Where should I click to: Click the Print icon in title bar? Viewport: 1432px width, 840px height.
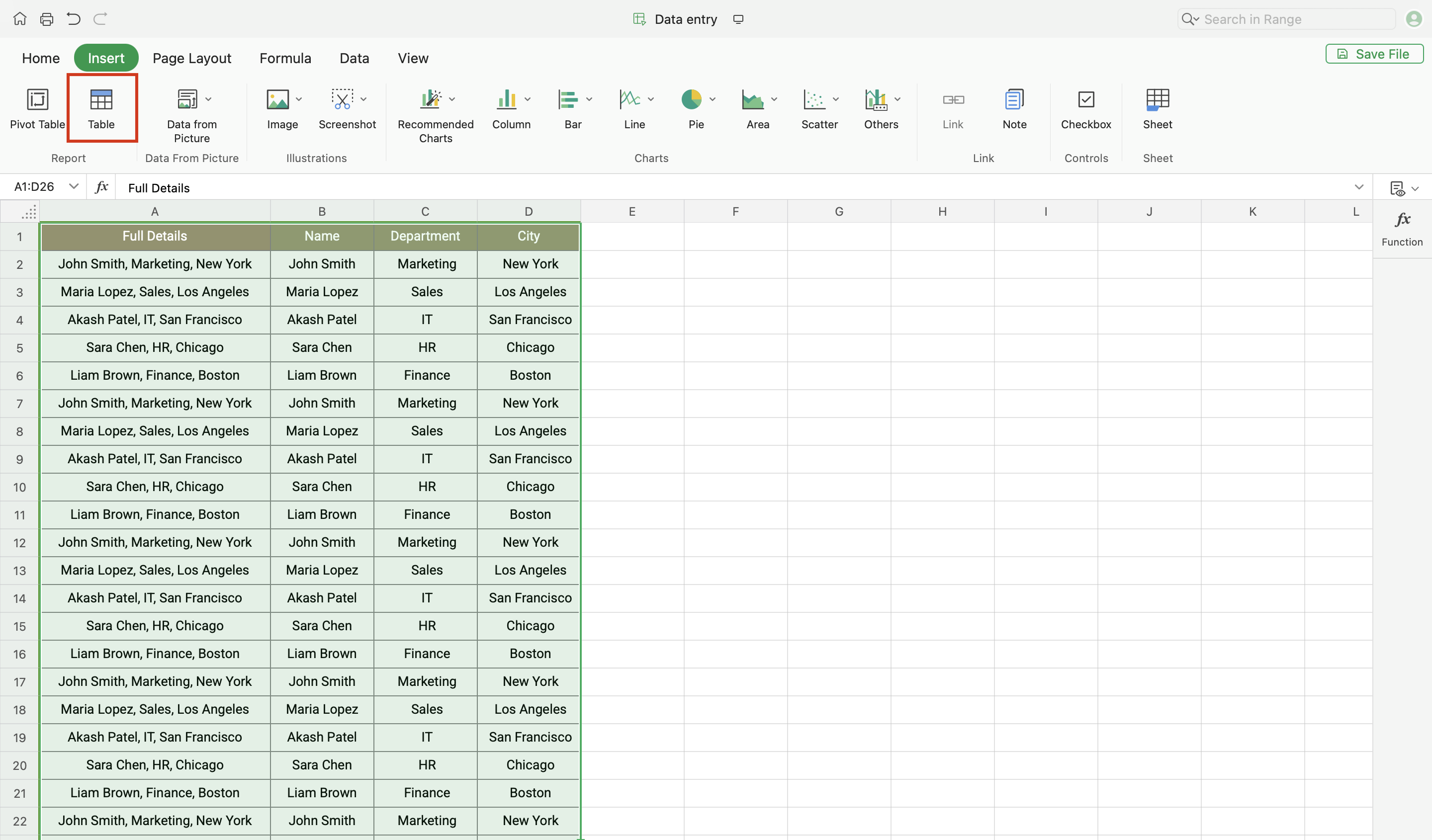coord(47,19)
